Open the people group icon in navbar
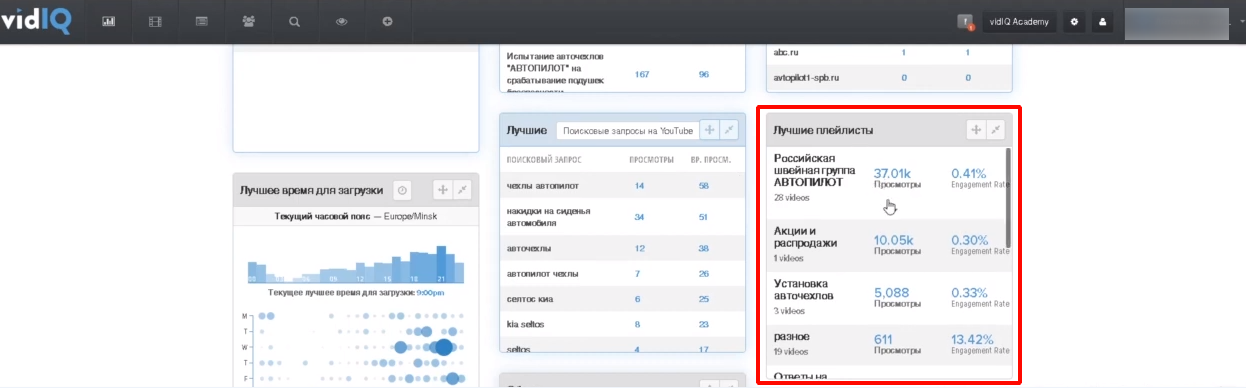The image size is (1246, 388). pos(248,21)
